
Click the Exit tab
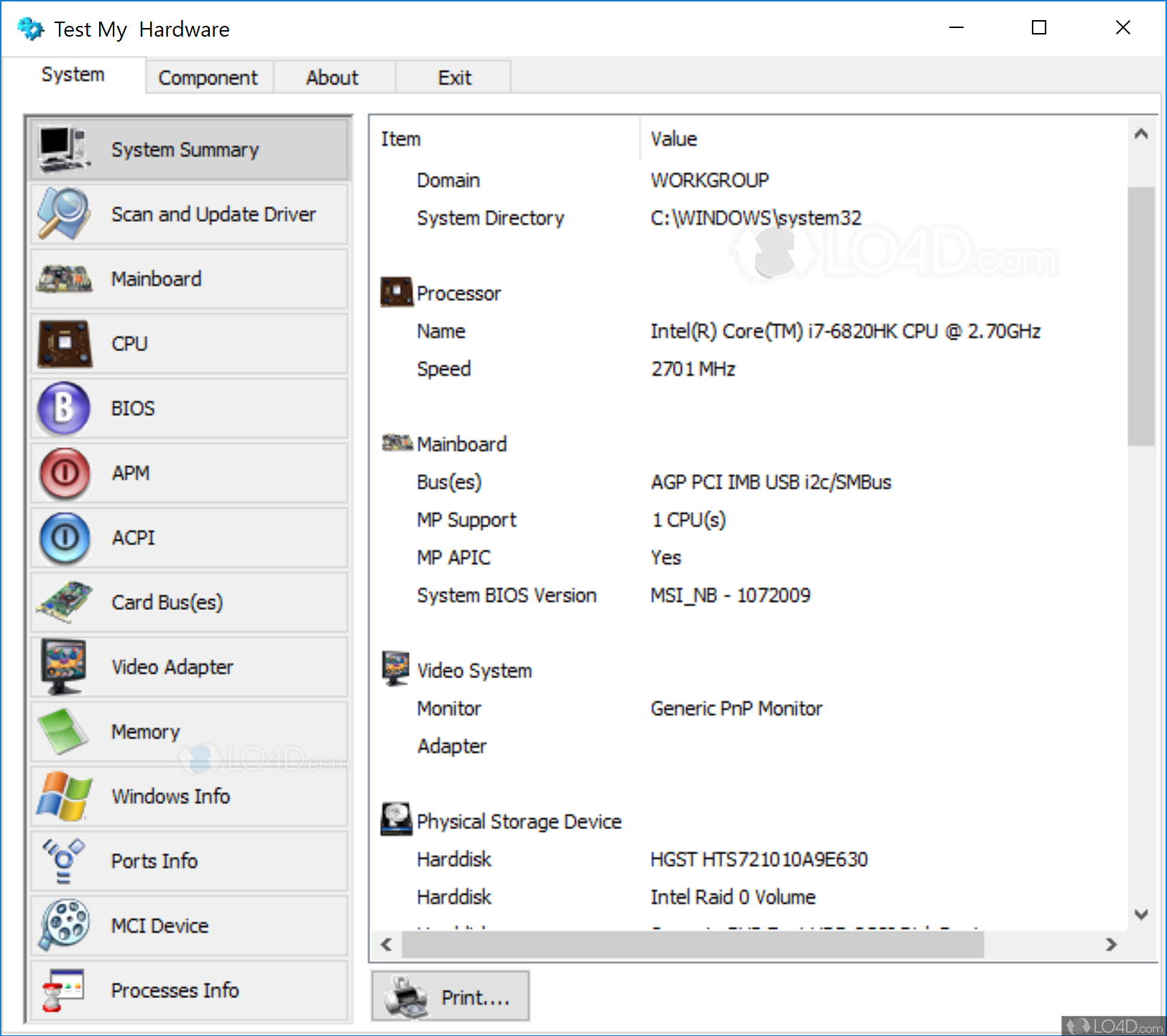tap(454, 78)
